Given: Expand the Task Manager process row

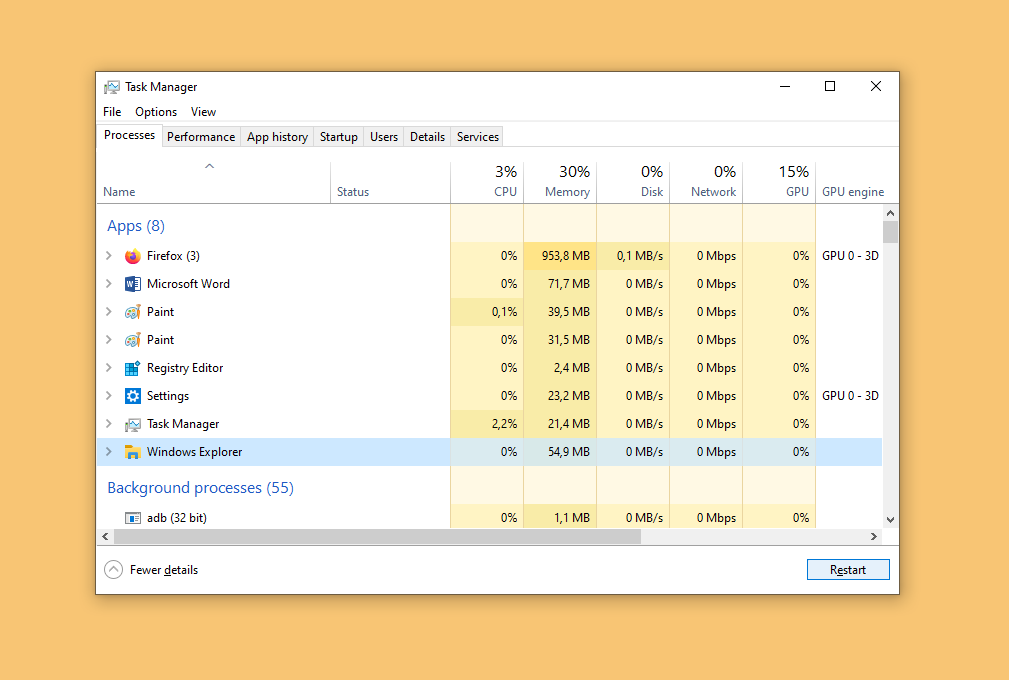Looking at the screenshot, I should [x=109, y=423].
